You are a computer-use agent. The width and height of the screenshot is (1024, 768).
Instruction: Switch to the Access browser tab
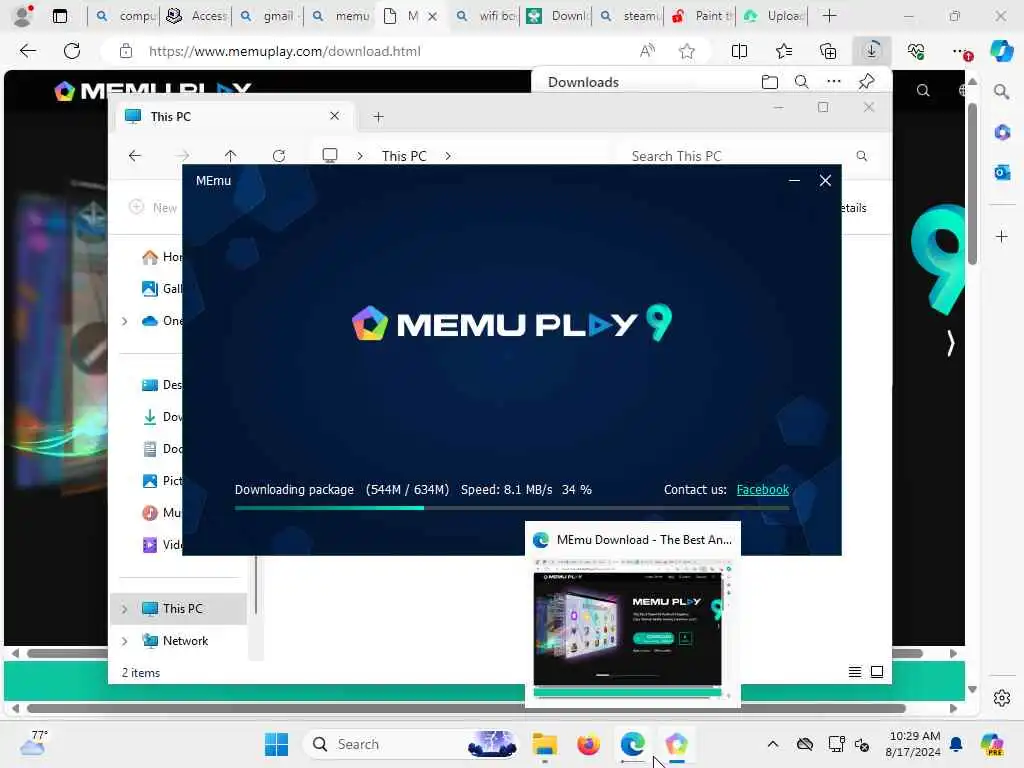click(x=196, y=16)
